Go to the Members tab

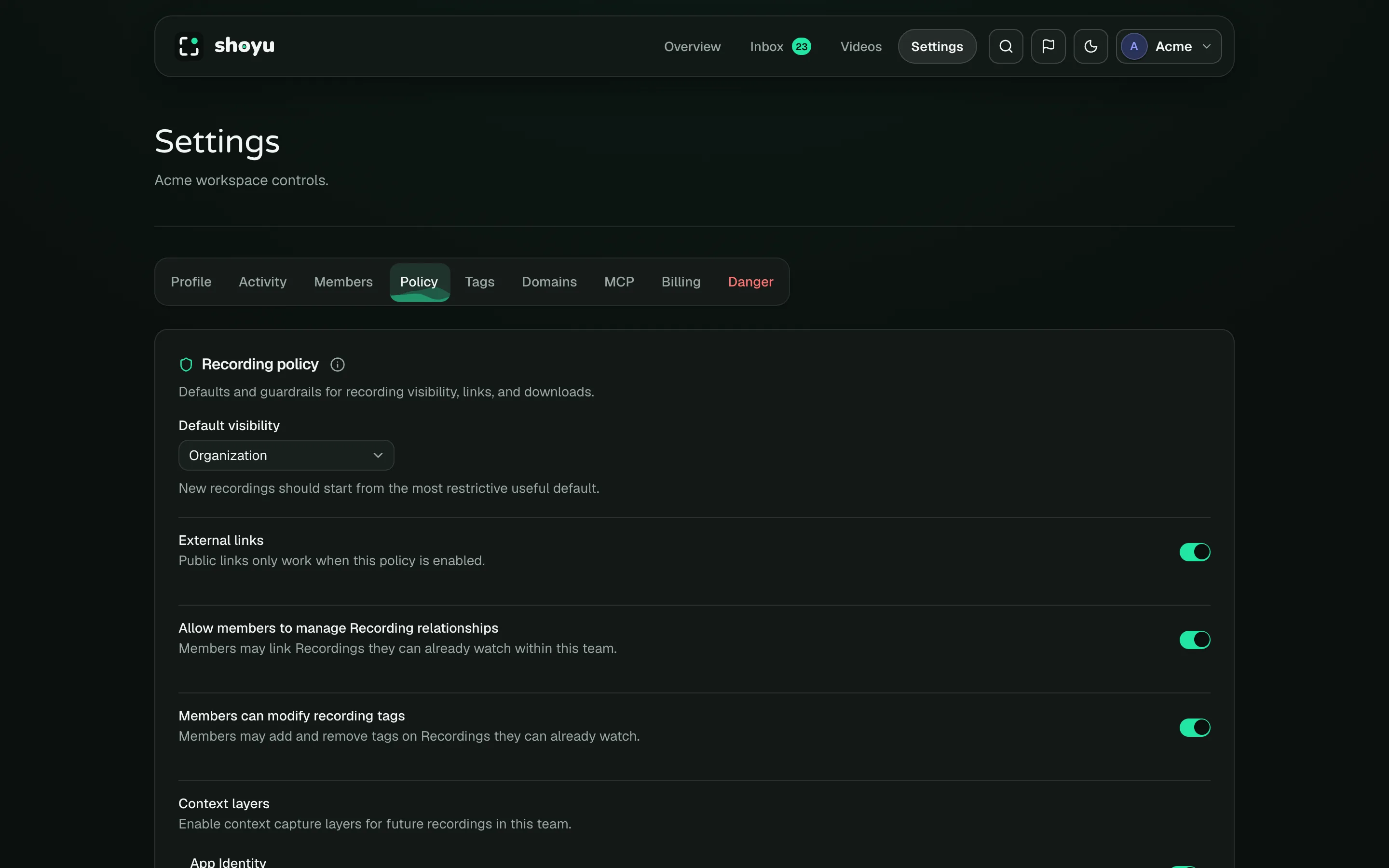(x=343, y=282)
